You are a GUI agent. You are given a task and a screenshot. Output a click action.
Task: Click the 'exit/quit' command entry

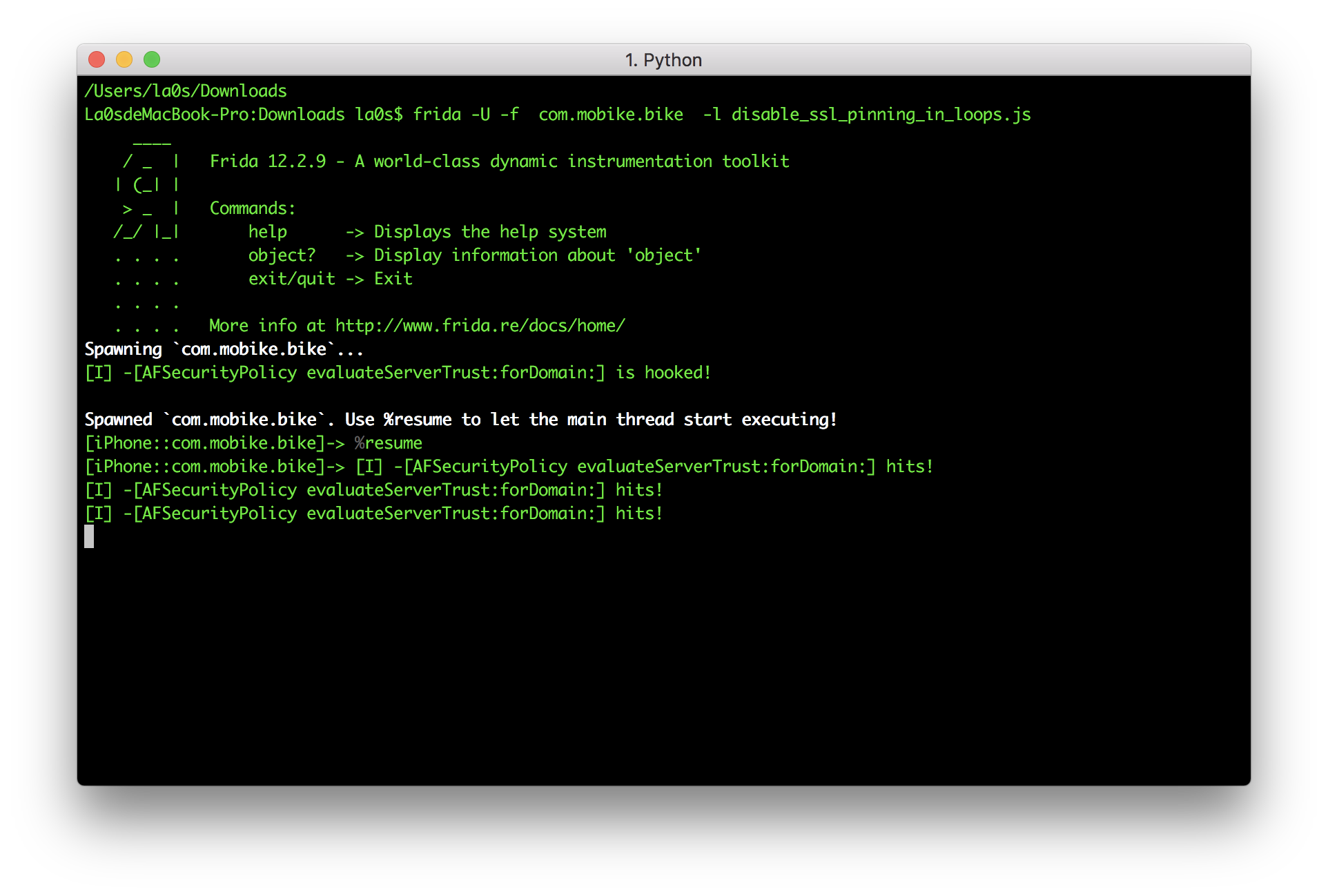291,279
